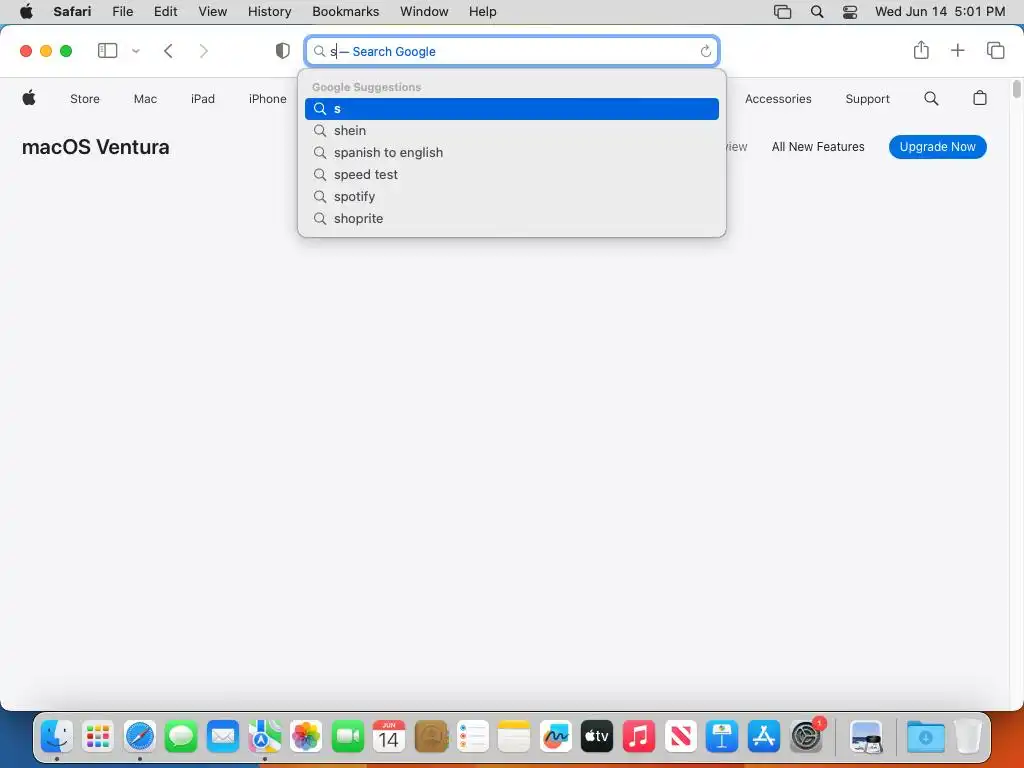This screenshot has width=1024, height=768.
Task: Go to the iPad page link
Action: pos(202,99)
